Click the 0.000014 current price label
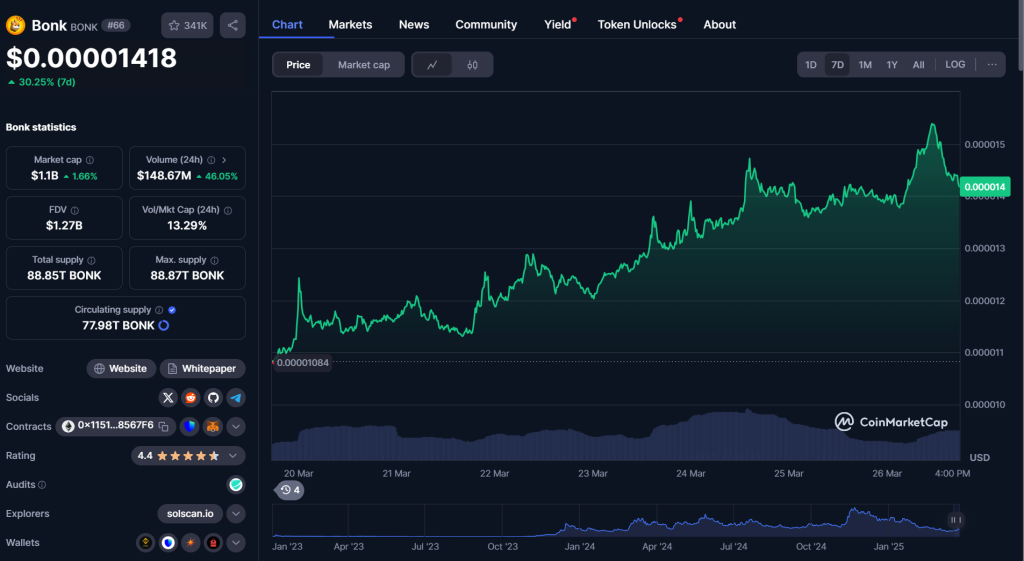The image size is (1024, 561). pyautogui.click(x=984, y=187)
